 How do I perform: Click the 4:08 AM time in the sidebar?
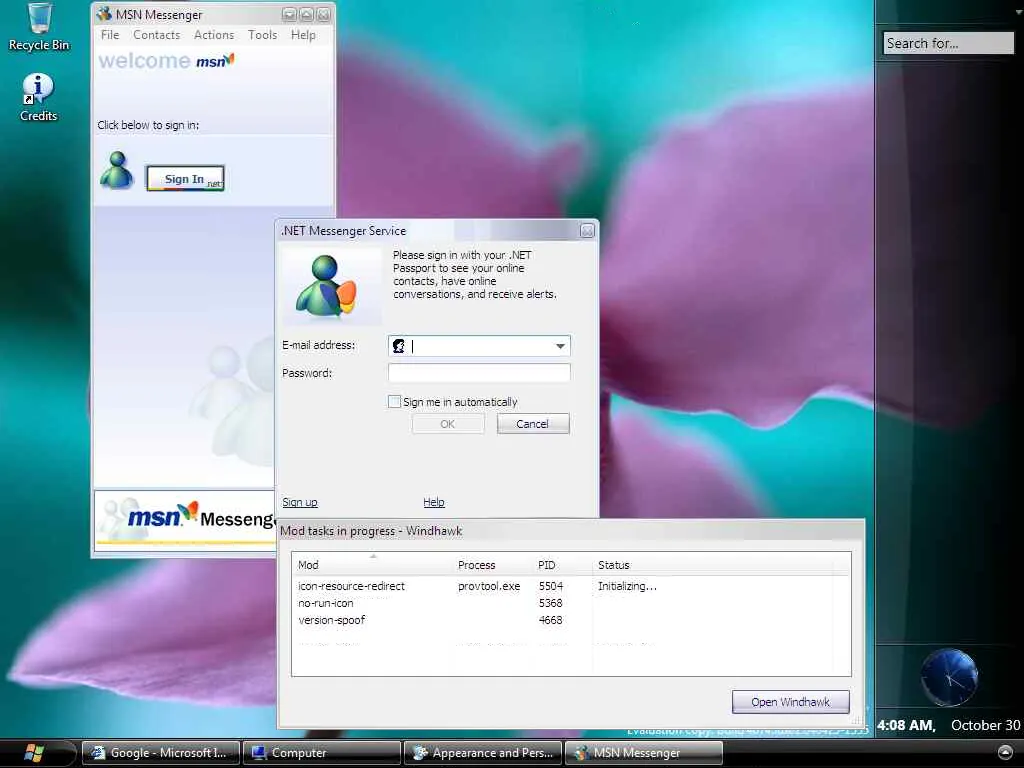[x=906, y=726]
